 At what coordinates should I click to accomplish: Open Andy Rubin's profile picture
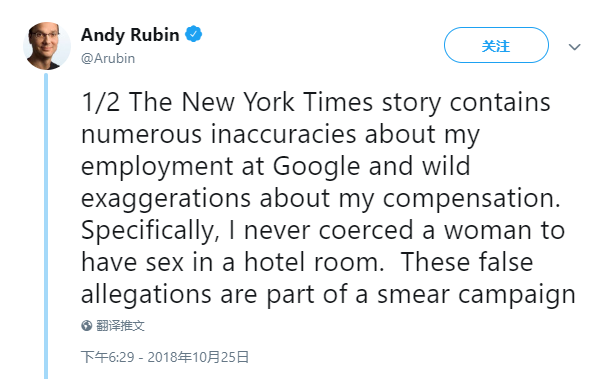coord(47,46)
